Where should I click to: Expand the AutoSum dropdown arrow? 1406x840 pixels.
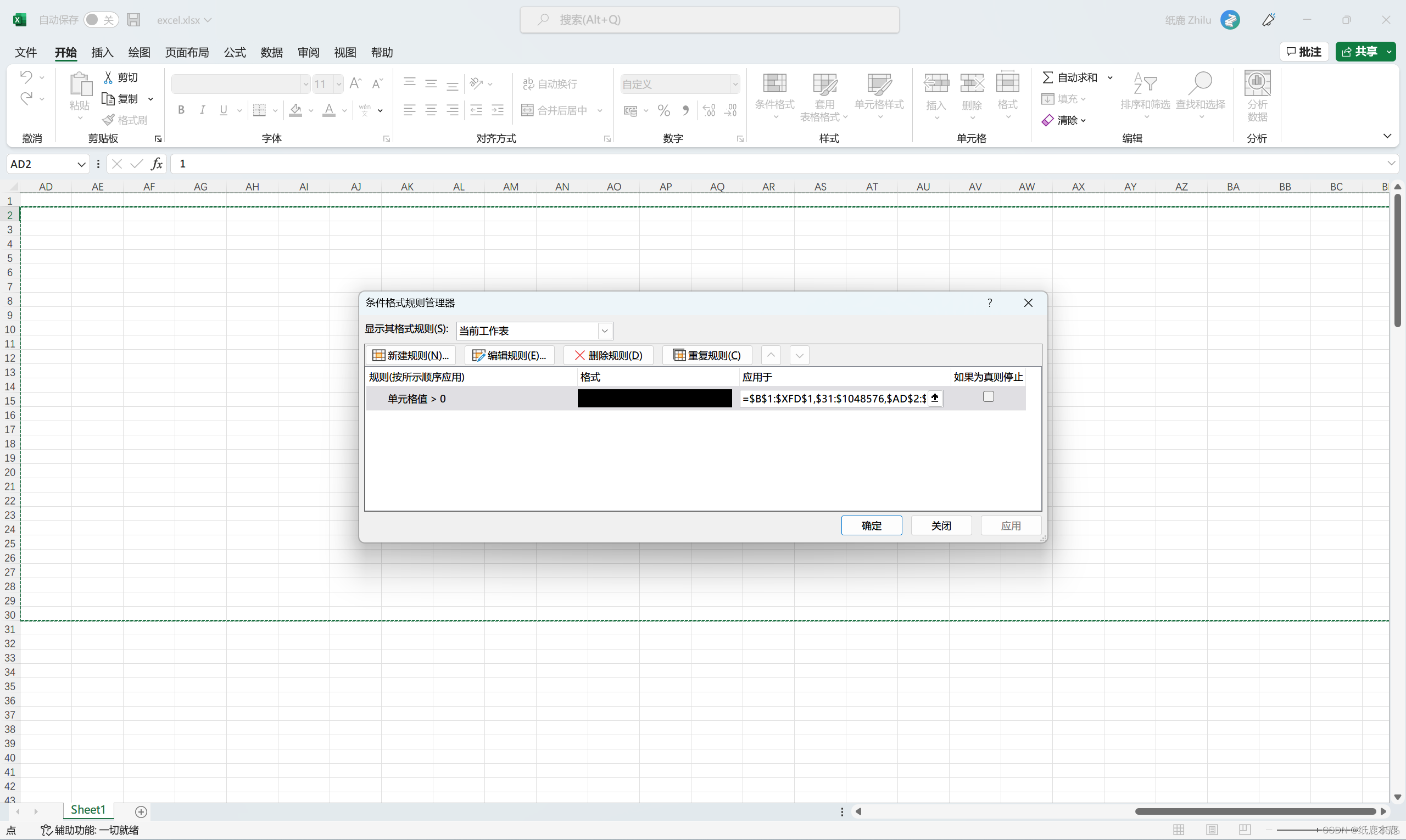1110,77
